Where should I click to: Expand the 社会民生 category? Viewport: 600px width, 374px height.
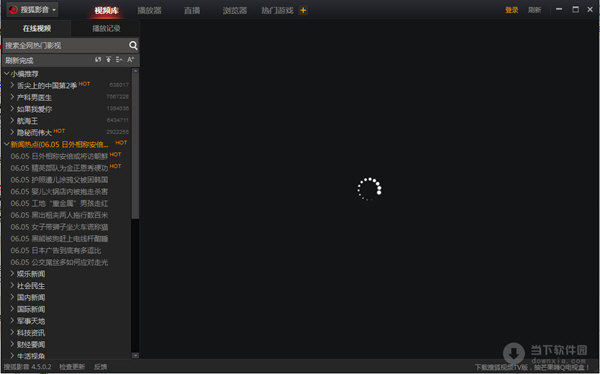[12, 286]
